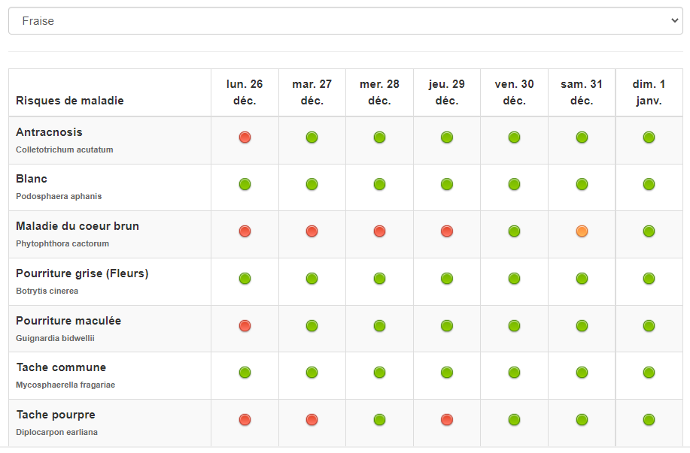
Task: Click red Antracnosis indicator for lun. 26 déc.
Action: coord(245,137)
